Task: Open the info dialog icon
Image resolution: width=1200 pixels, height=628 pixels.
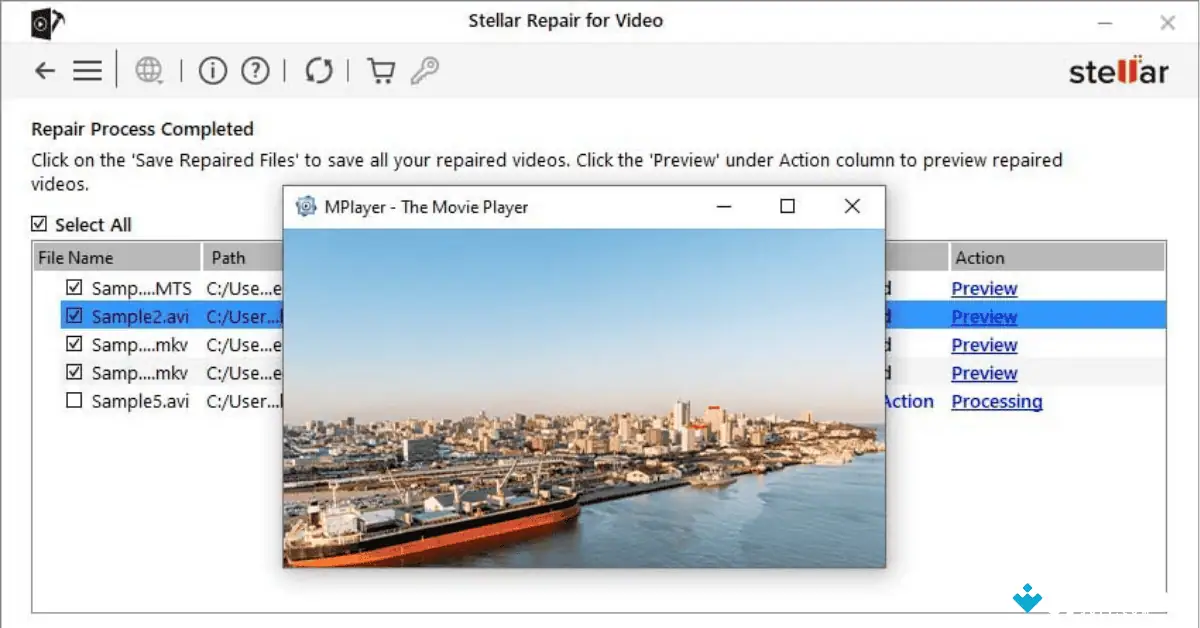Action: 212,70
